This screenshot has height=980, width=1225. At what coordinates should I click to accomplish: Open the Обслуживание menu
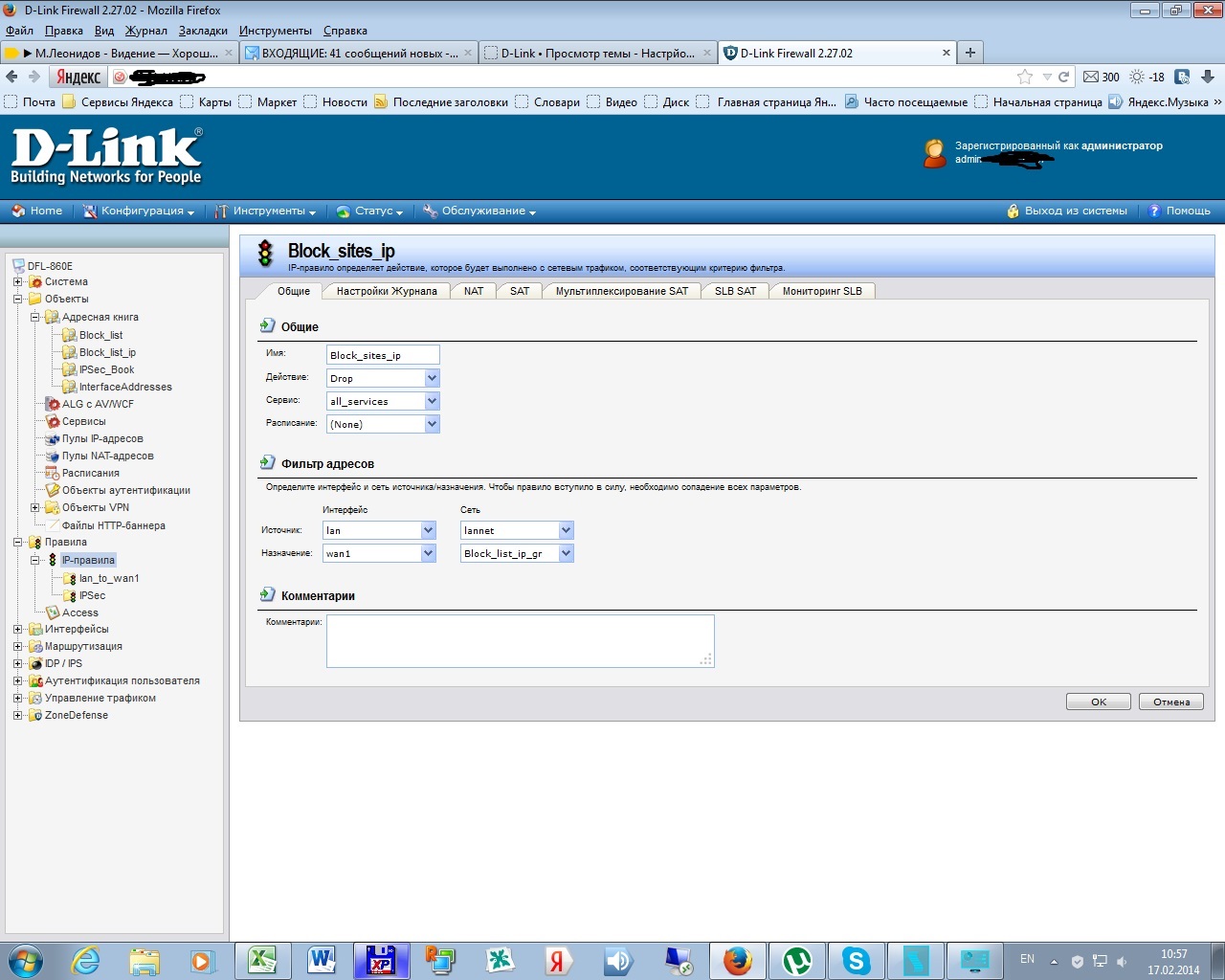479,211
